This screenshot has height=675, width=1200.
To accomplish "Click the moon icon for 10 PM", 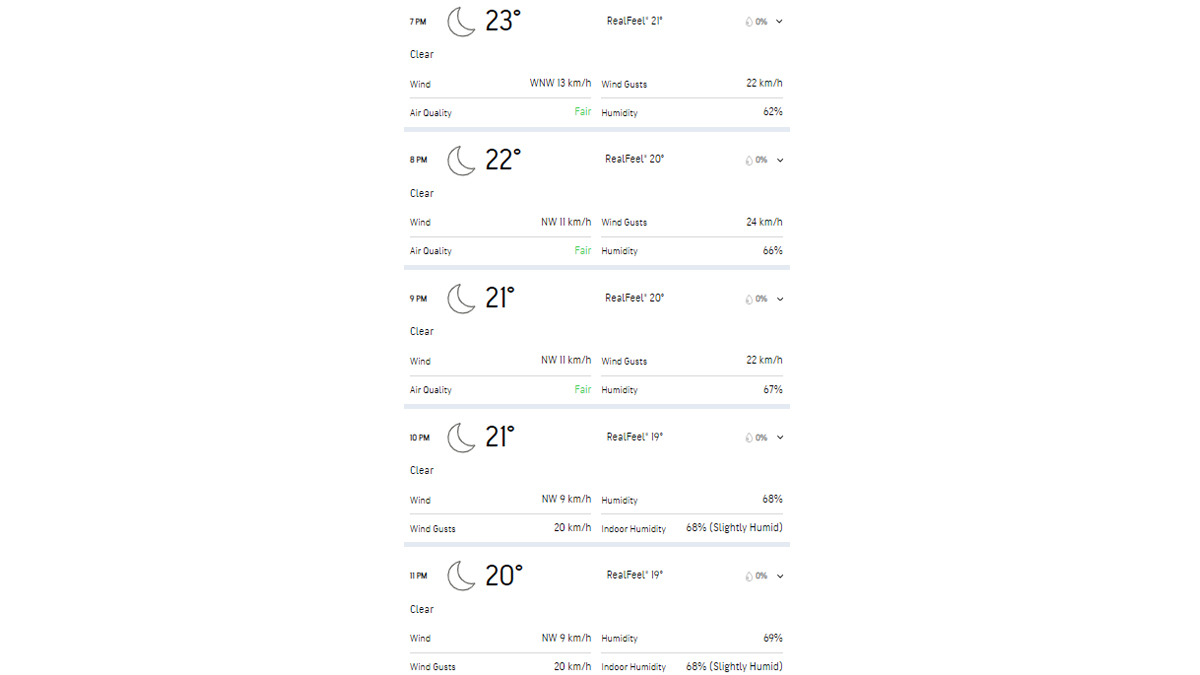I will coord(461,437).
